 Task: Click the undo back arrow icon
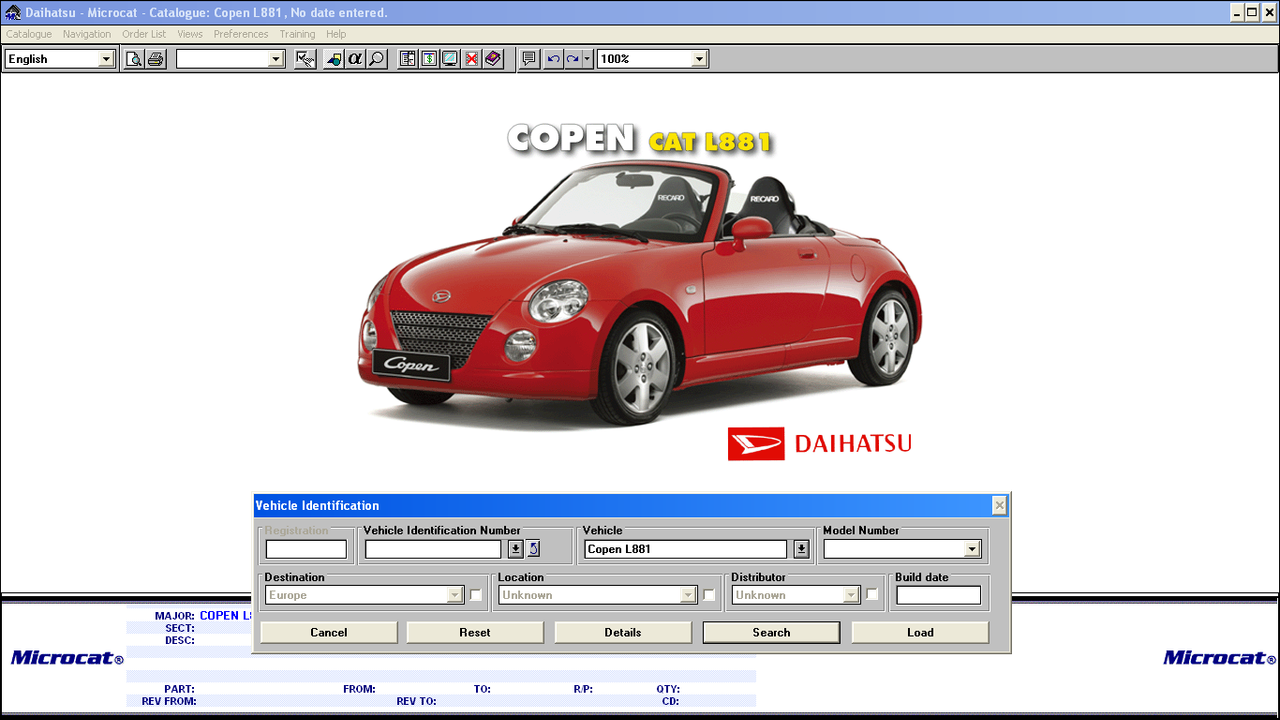[553, 59]
